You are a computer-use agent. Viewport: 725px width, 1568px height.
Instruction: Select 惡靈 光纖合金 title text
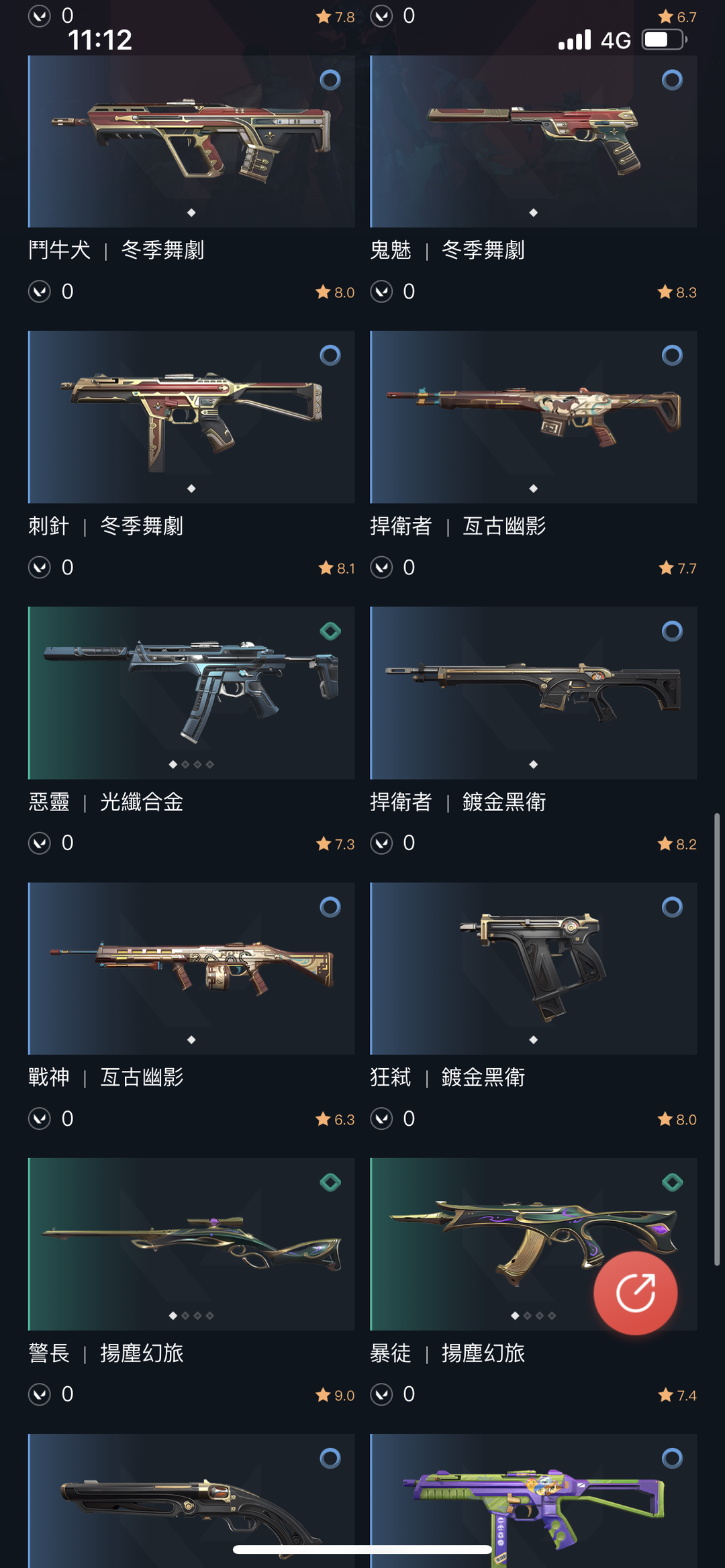105,802
